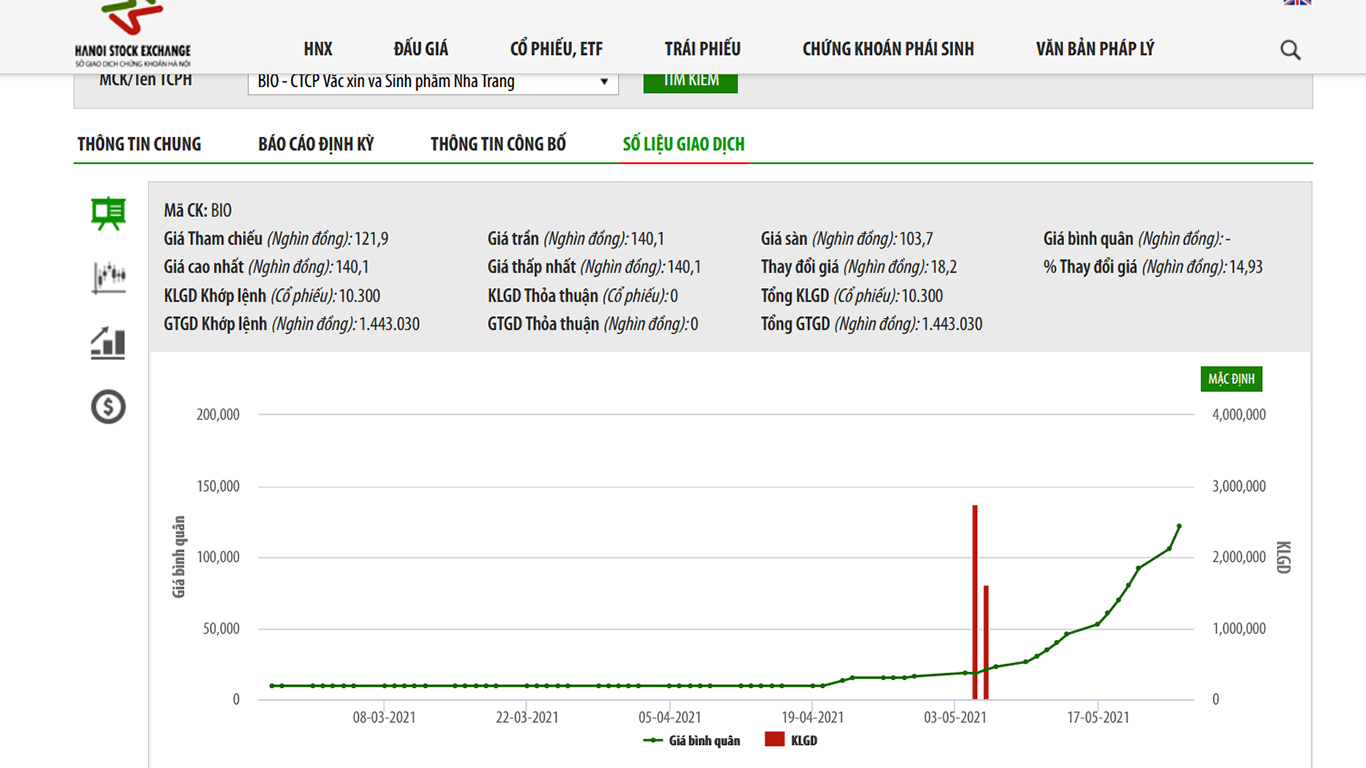
Task: Open the candlestick chart icon
Action: (108, 277)
